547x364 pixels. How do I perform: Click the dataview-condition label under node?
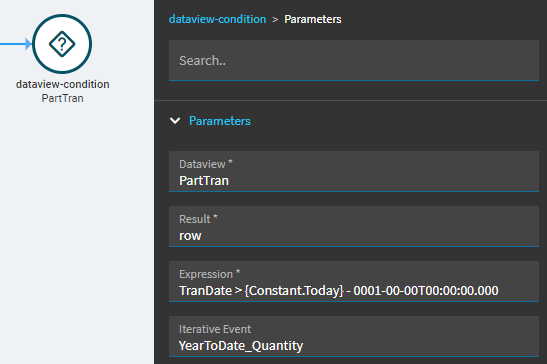pos(62,84)
